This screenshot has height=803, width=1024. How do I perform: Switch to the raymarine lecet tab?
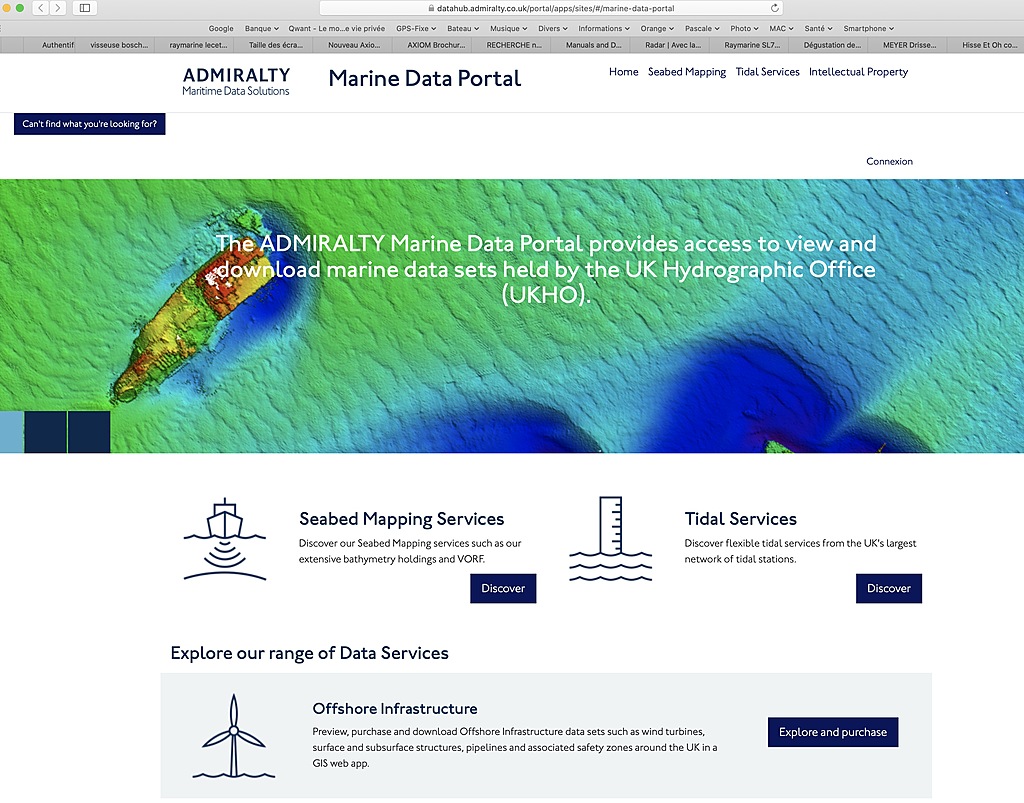click(195, 45)
